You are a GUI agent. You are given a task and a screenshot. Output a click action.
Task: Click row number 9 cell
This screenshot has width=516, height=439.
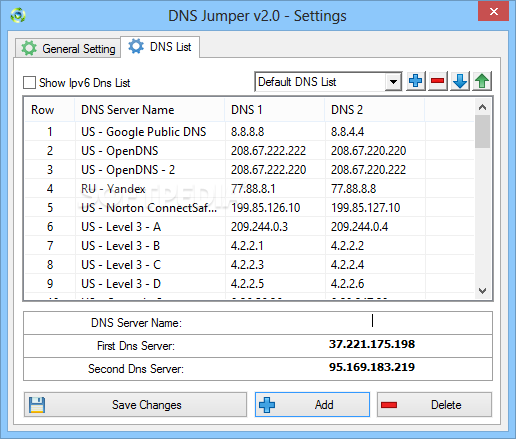point(50,284)
